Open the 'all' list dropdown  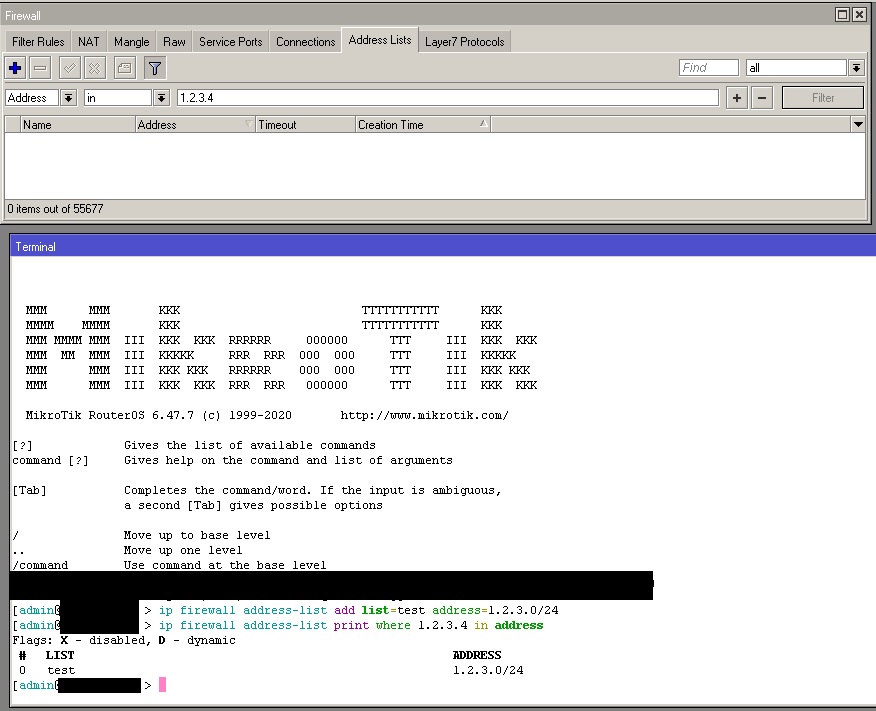(855, 67)
